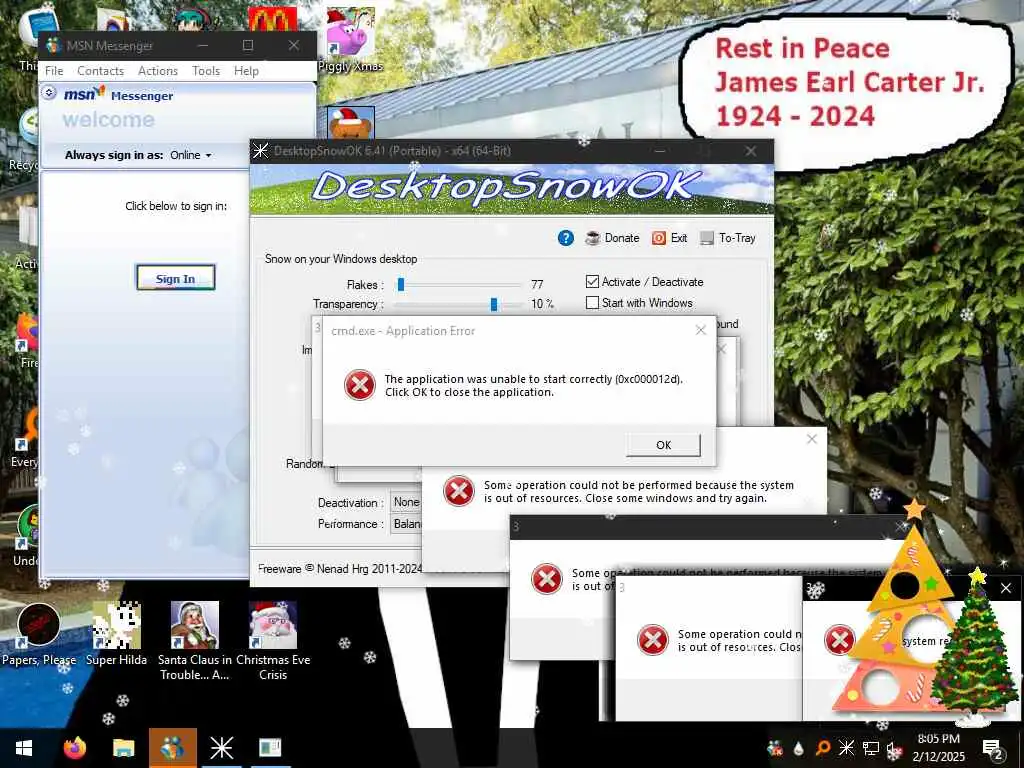Click the water drop tray icon
The image size is (1024, 768).
pos(799,748)
